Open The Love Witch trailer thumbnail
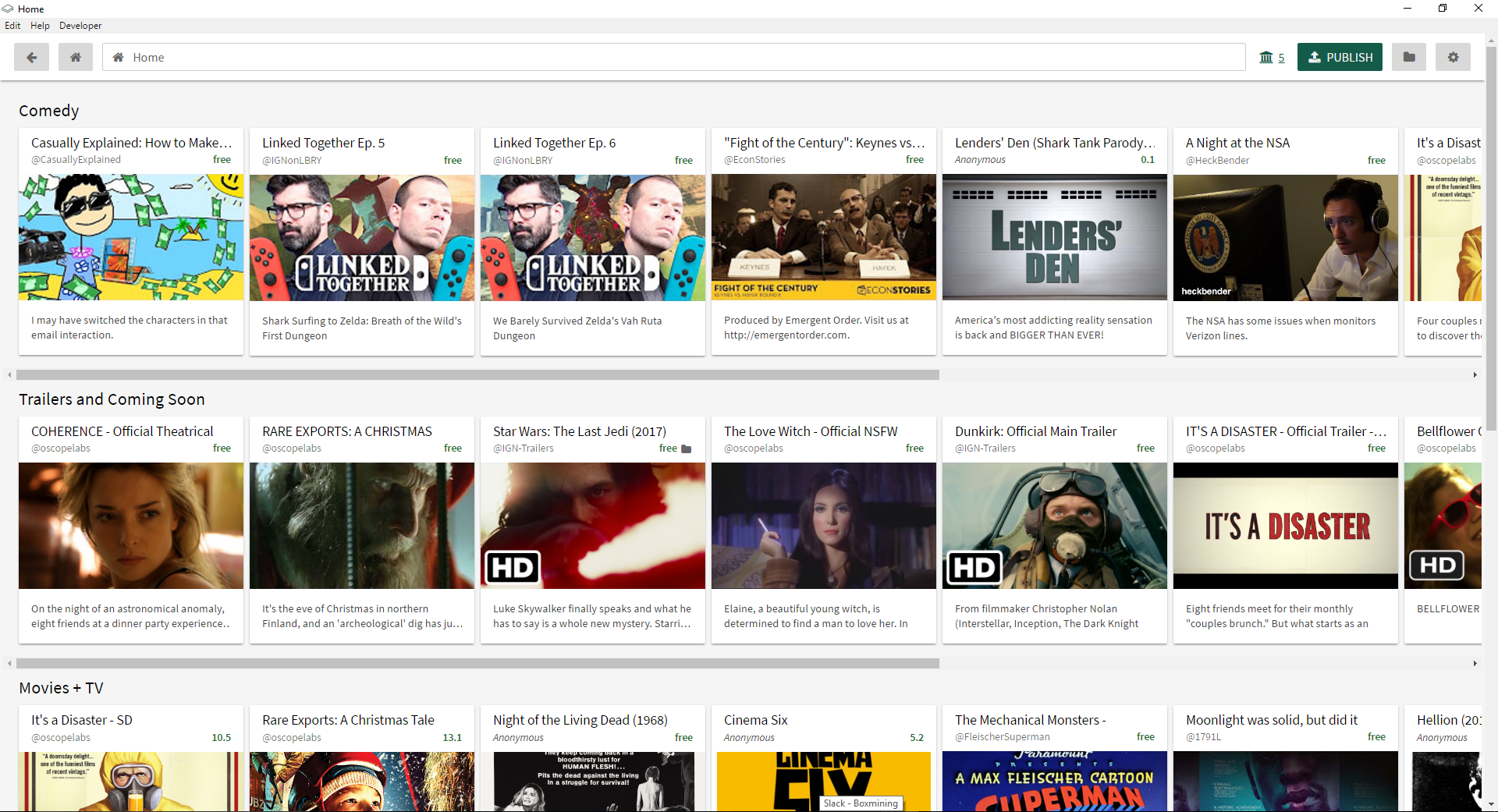Screen dimensions: 1498x812 (824, 526)
